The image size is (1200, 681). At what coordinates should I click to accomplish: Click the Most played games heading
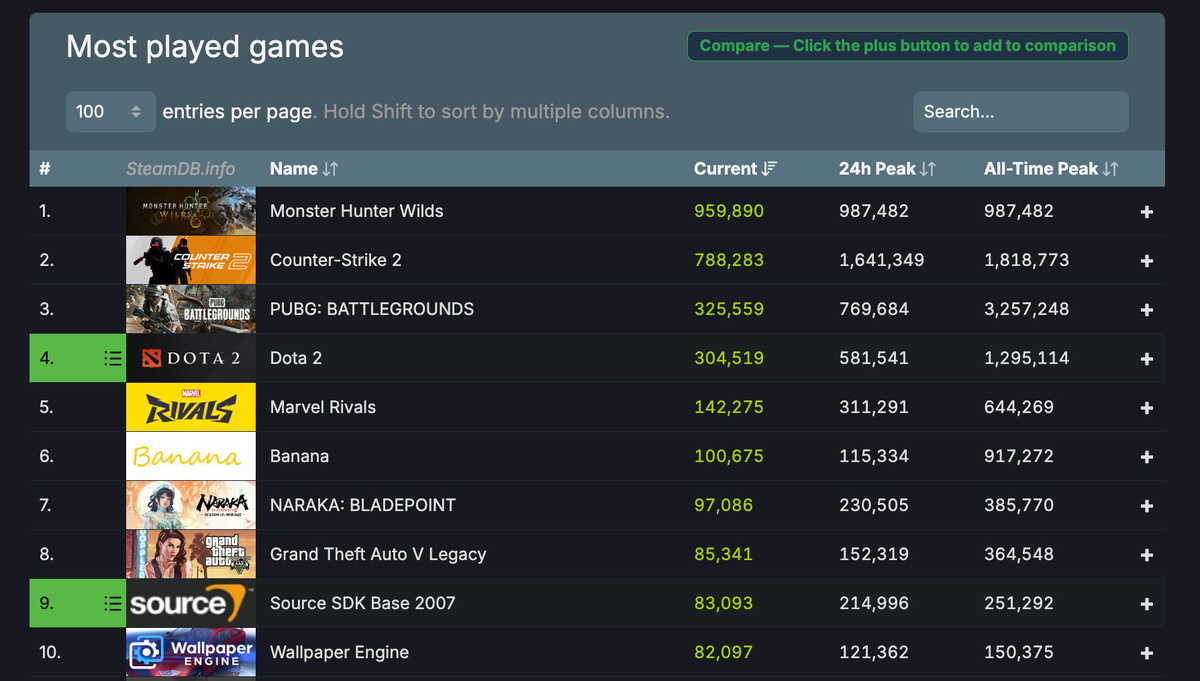coord(205,47)
